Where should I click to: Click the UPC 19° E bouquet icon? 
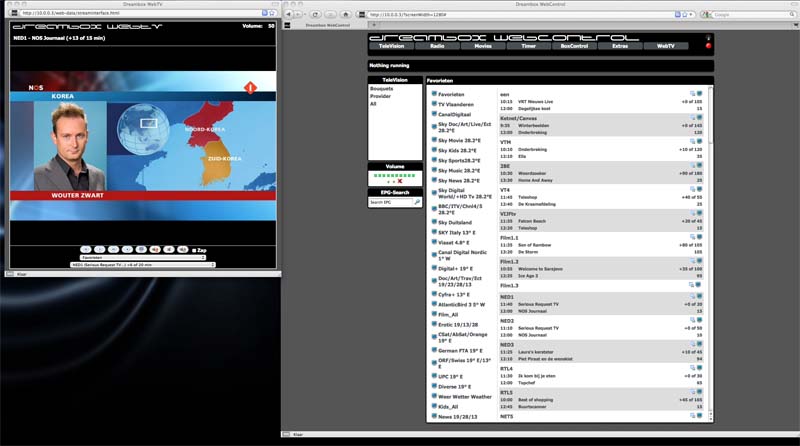click(434, 376)
